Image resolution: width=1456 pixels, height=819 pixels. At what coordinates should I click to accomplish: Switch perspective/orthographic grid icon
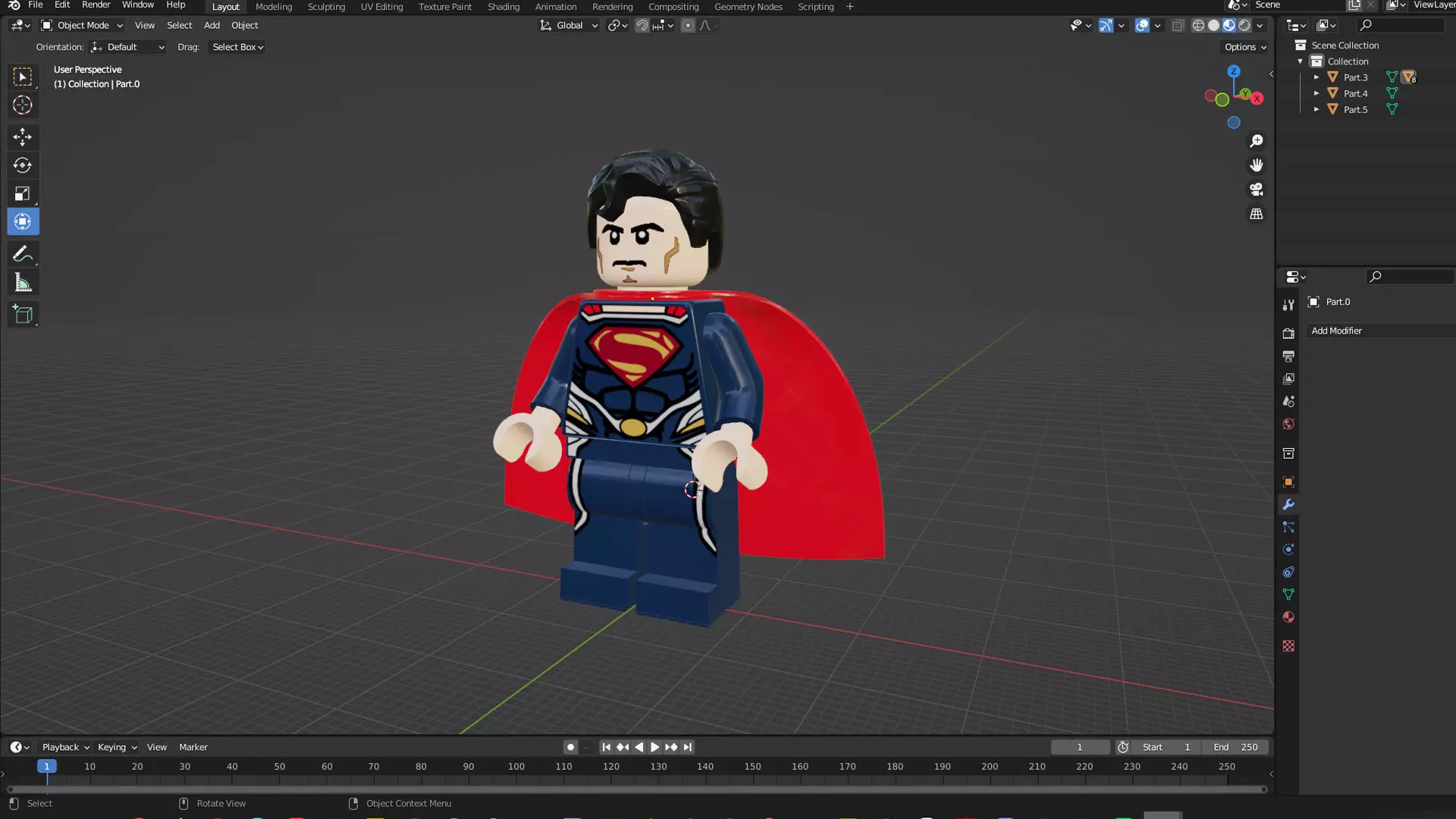pos(1257,214)
